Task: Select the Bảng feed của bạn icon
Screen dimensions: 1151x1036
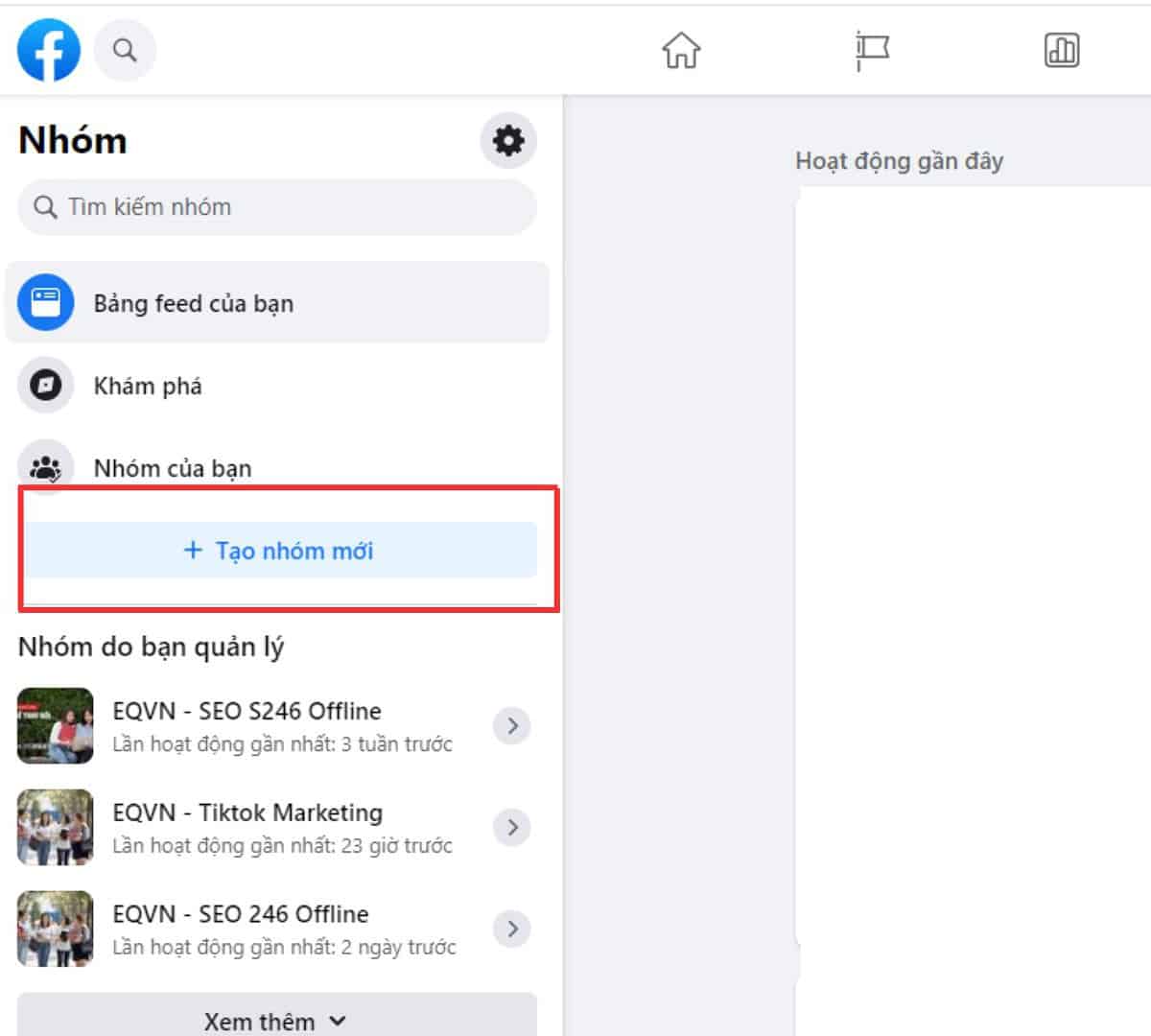Action: coord(46,303)
